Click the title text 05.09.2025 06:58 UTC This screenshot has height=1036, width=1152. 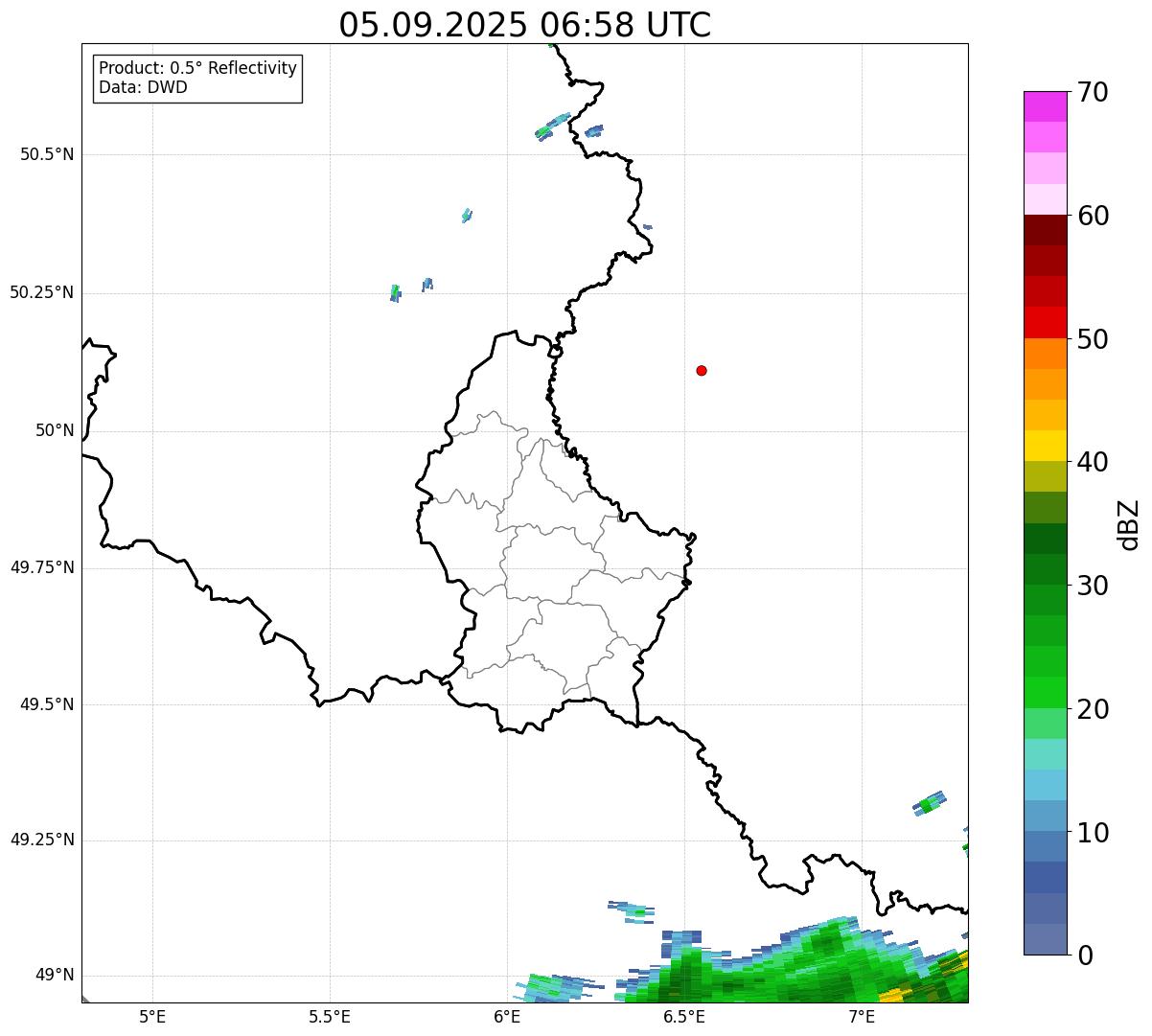525,24
